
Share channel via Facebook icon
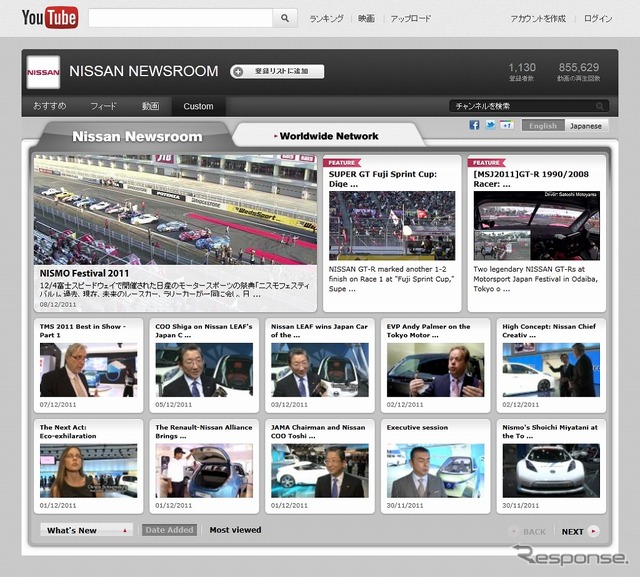(474, 125)
